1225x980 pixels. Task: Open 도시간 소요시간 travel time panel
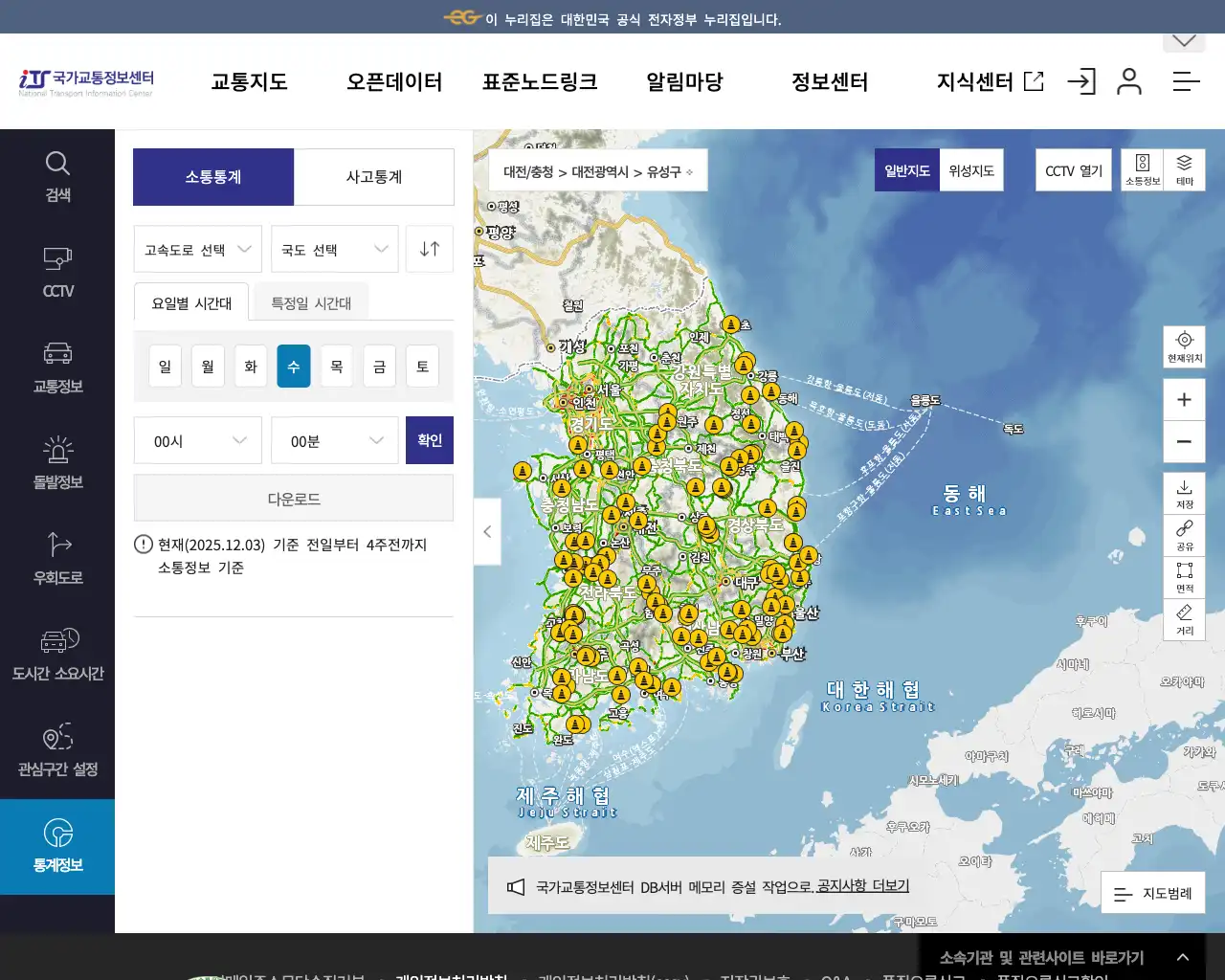click(57, 654)
